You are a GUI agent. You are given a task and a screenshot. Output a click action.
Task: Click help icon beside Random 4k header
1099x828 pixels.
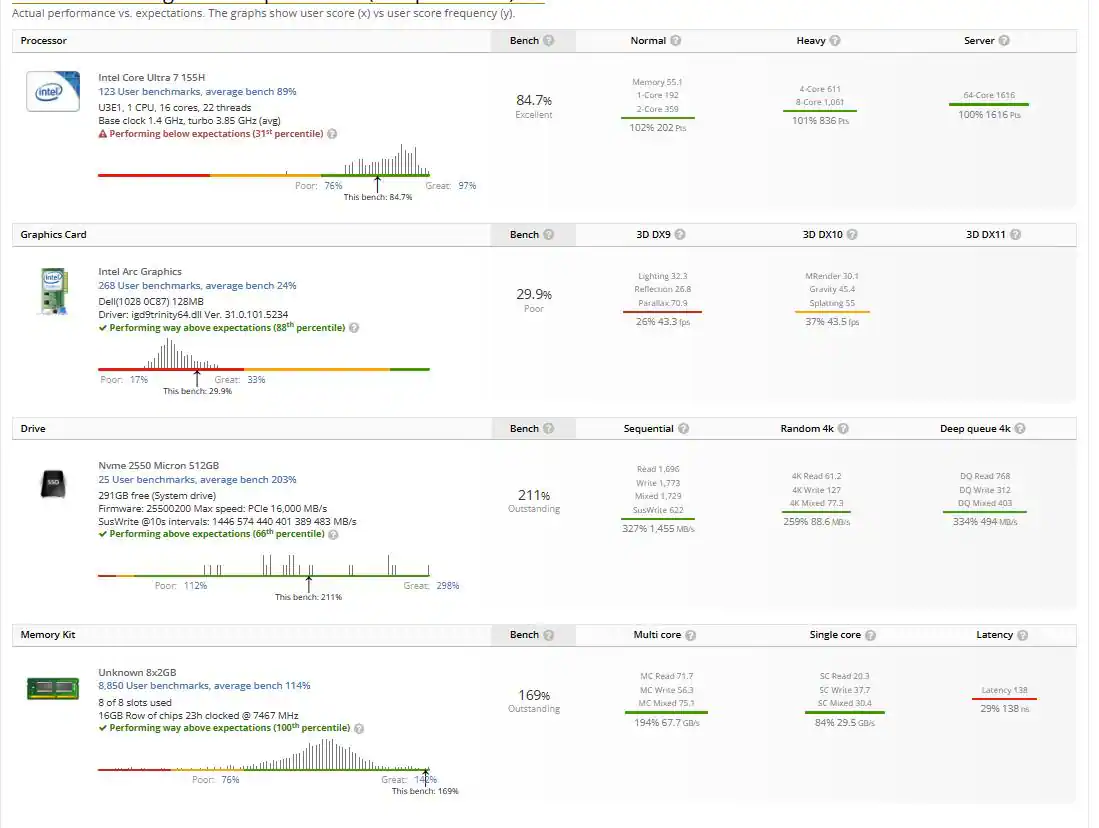[x=843, y=429]
